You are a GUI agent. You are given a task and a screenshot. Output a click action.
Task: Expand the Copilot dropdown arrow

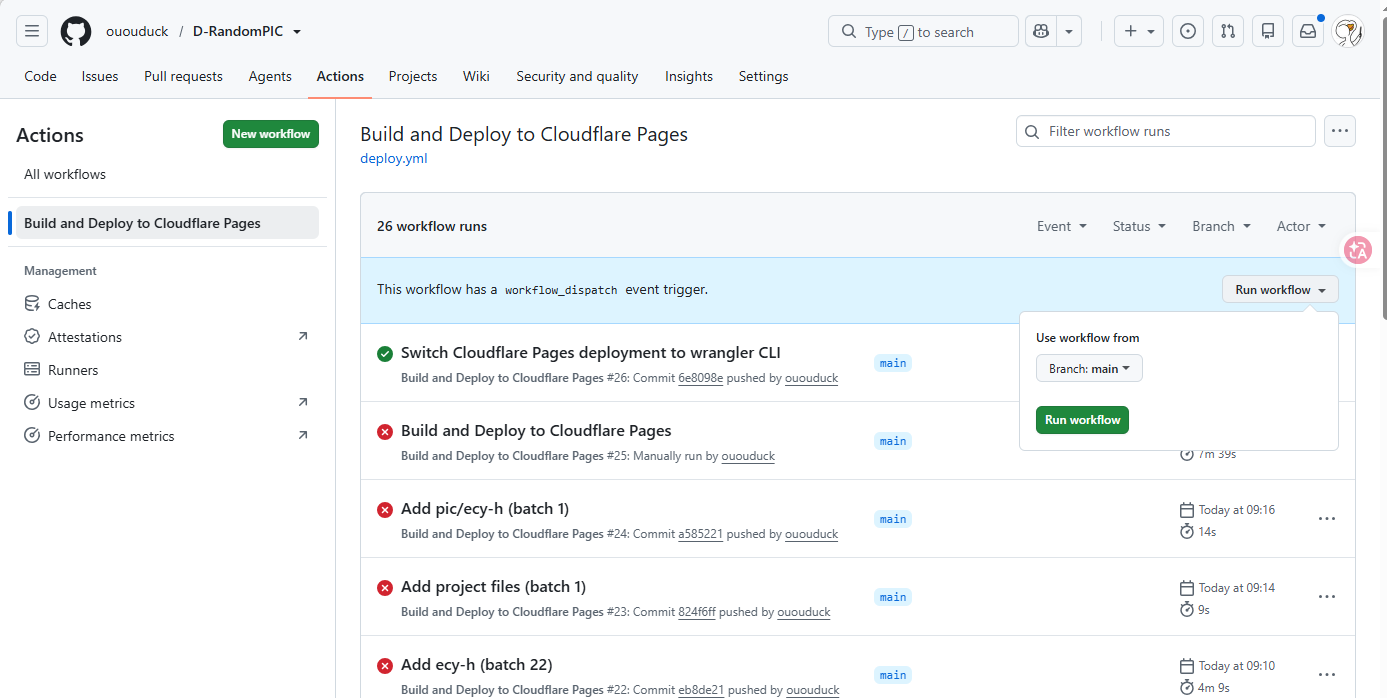click(x=1069, y=31)
